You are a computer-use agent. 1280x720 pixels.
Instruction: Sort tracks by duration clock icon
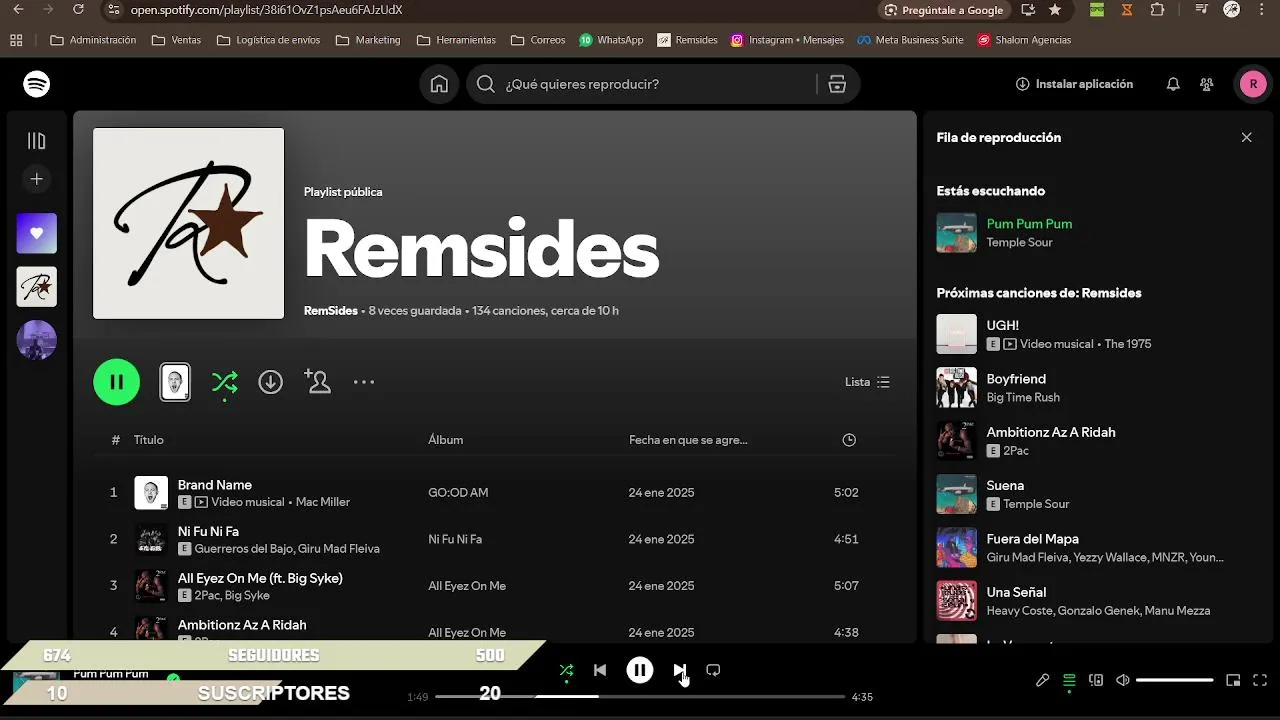(x=849, y=440)
